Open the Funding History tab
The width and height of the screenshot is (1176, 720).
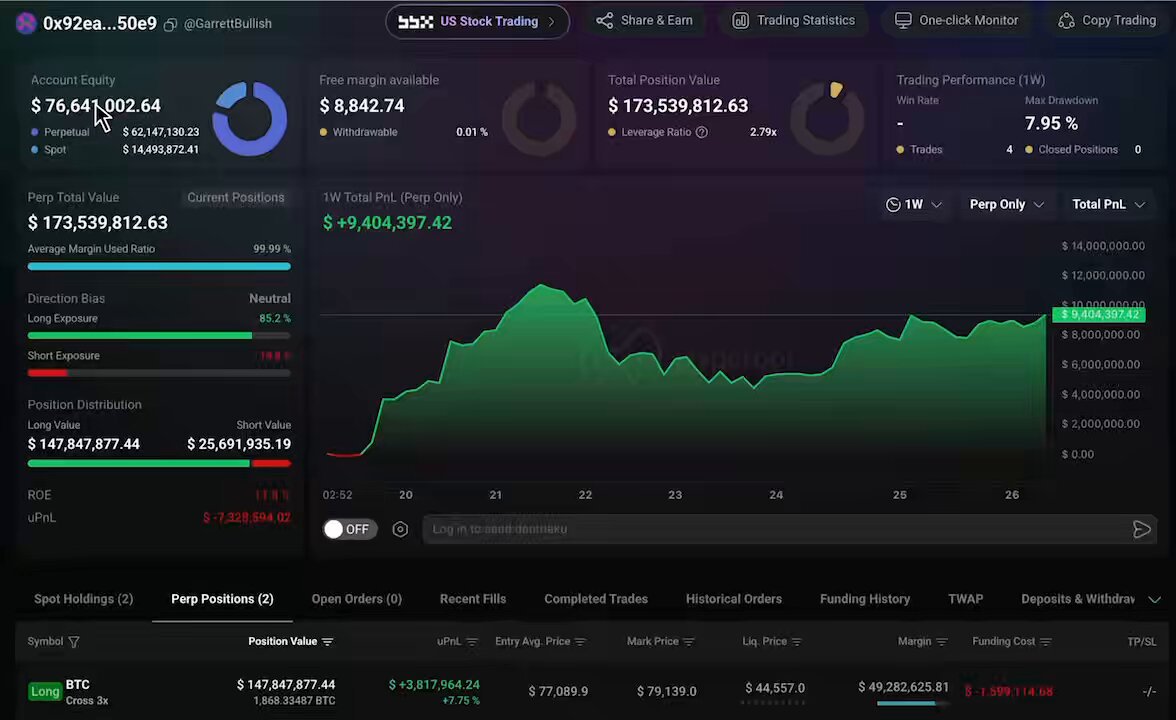tap(865, 599)
